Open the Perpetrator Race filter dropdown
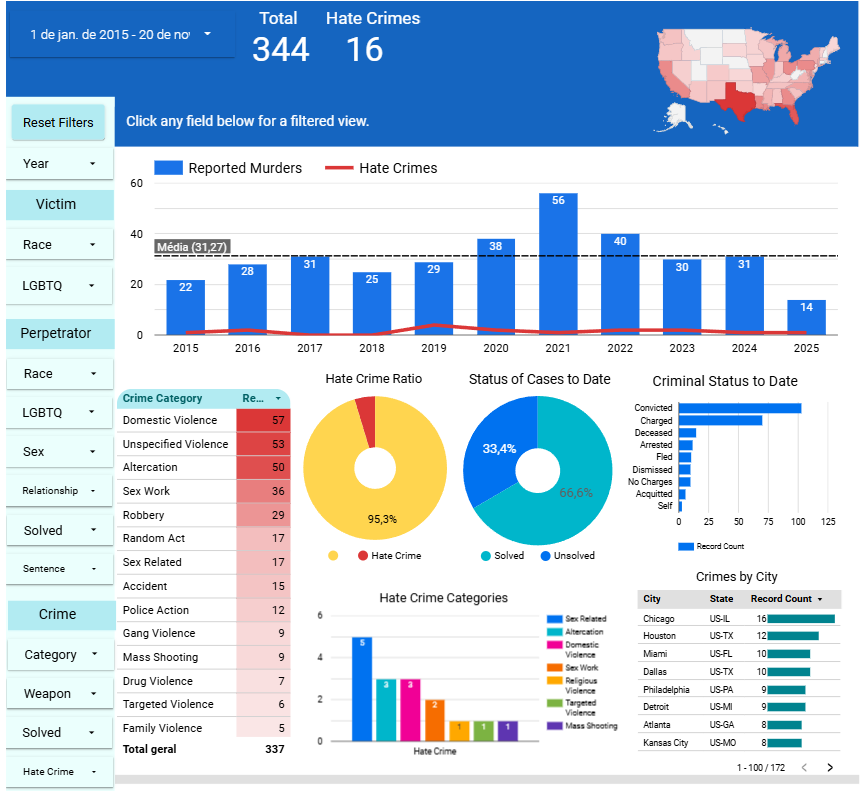Viewport: 867px width, 791px height. click(x=60, y=374)
